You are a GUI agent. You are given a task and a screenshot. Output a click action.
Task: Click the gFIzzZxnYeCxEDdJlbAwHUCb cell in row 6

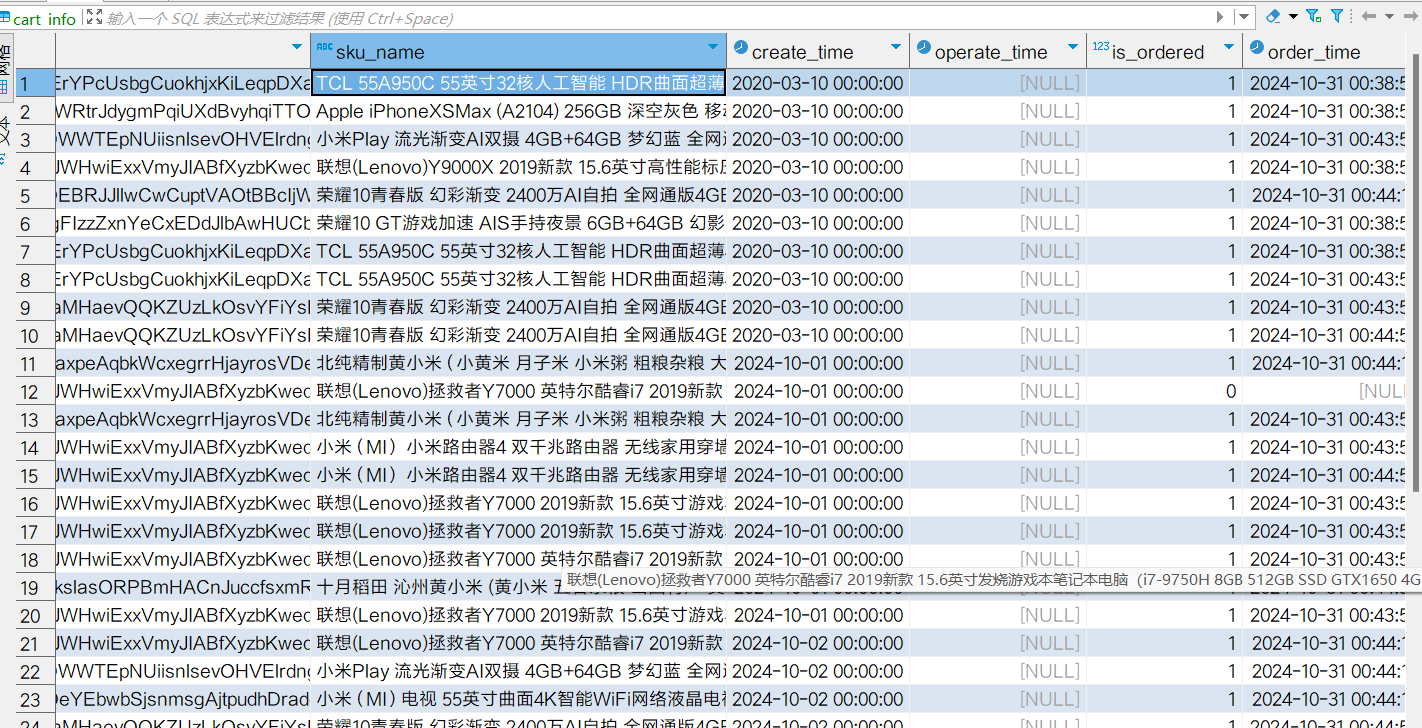(183, 223)
